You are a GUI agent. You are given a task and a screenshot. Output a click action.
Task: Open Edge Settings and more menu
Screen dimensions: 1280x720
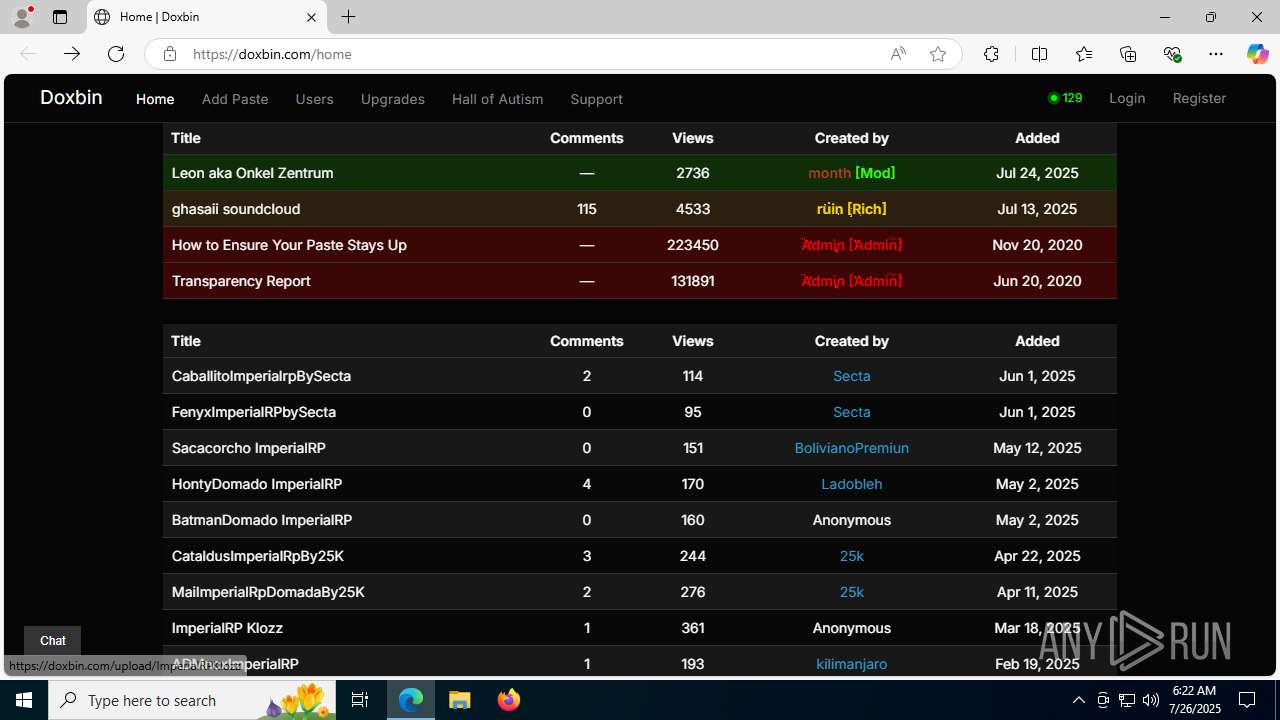pos(1216,54)
